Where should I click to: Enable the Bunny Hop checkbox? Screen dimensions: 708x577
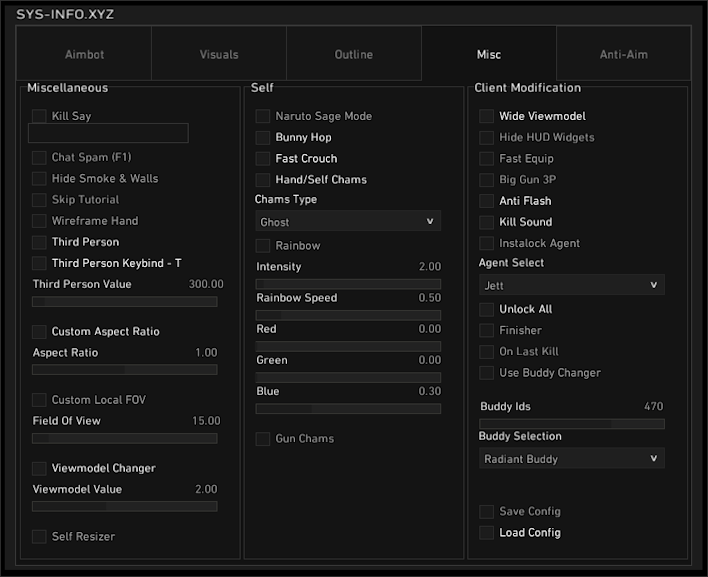click(264, 138)
